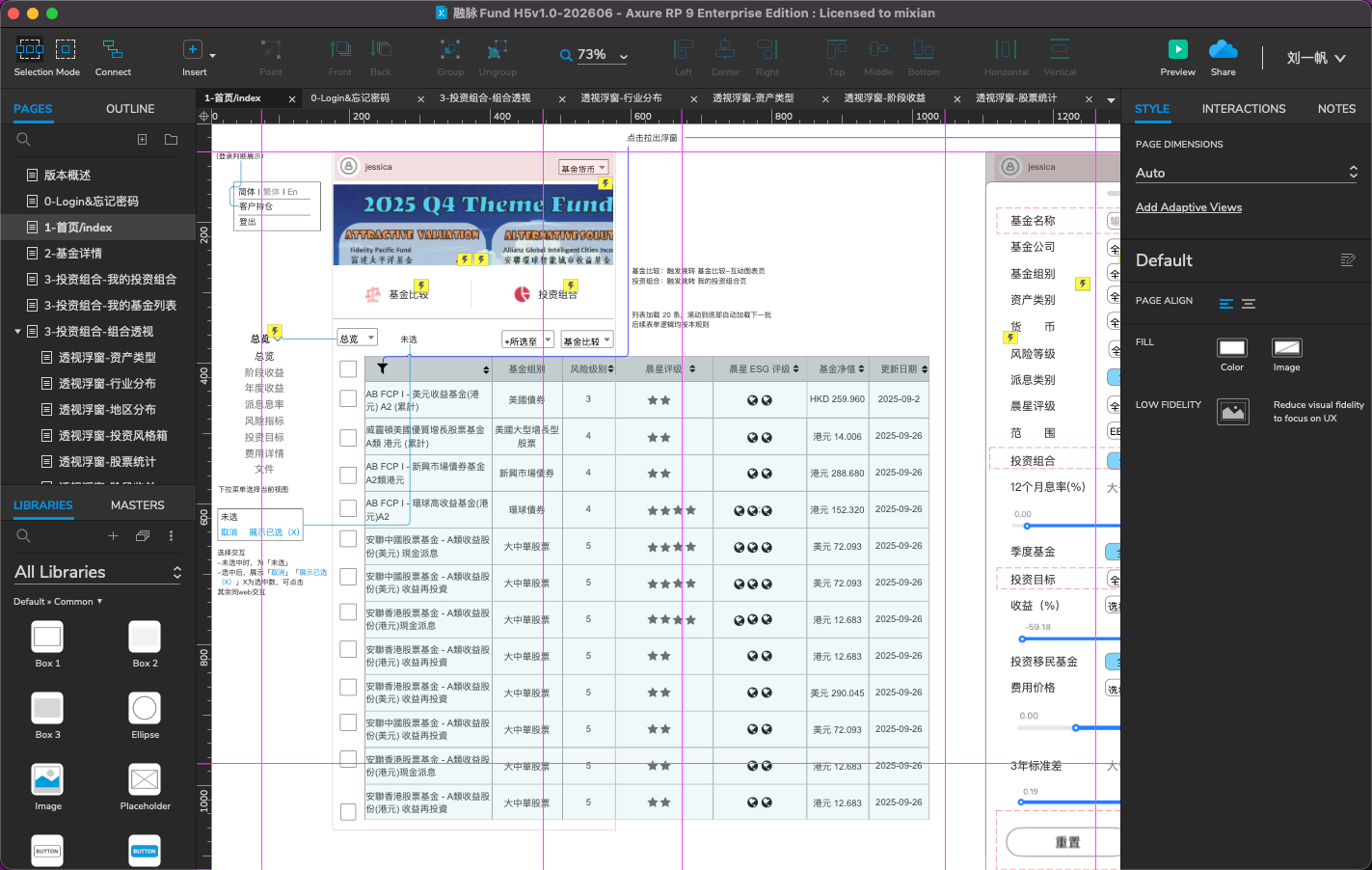The image size is (1372, 870).
Task: Open the Page Dimensions Auto dropdown
Action: pos(1246,173)
